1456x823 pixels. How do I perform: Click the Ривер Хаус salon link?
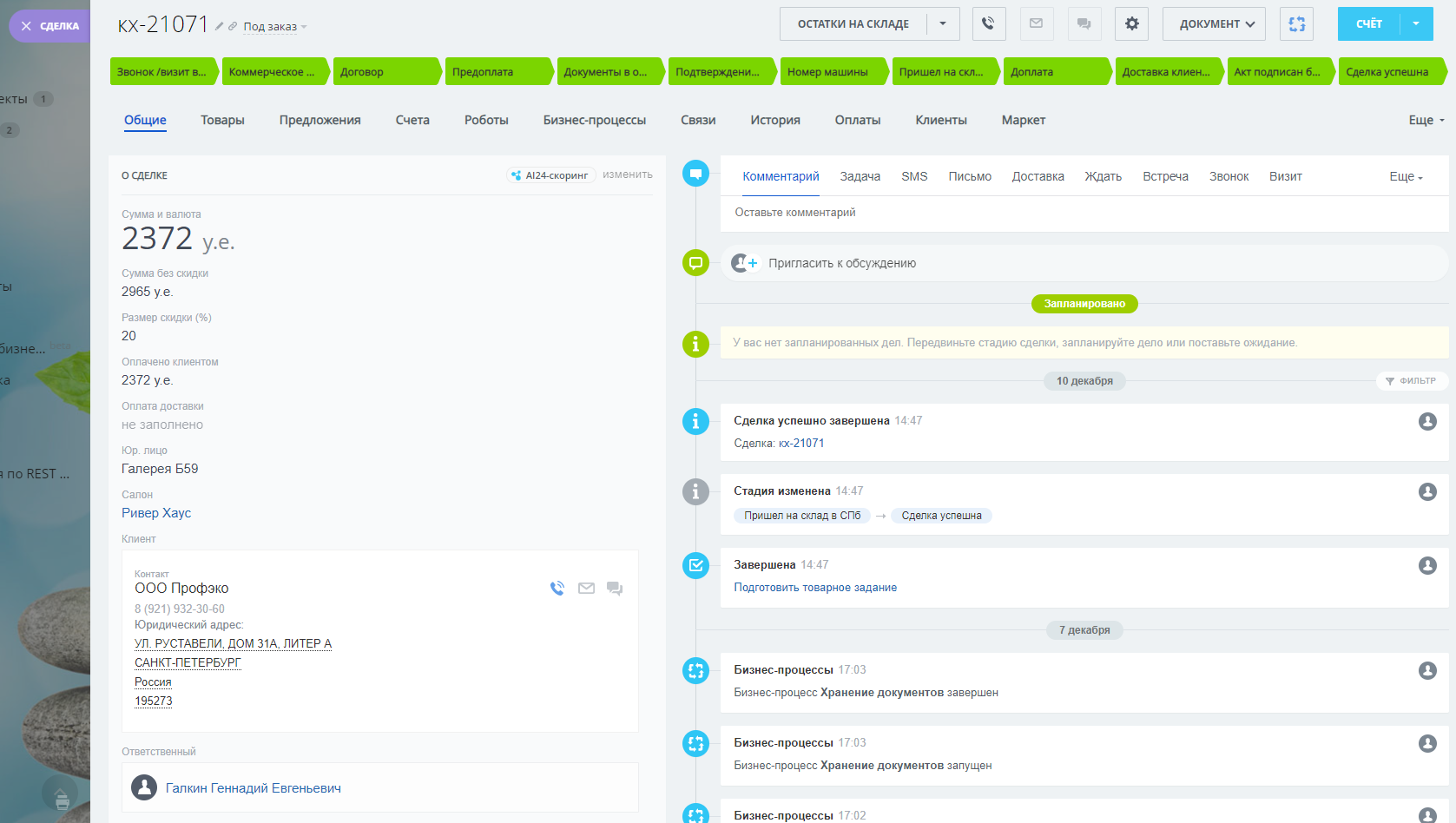(156, 513)
